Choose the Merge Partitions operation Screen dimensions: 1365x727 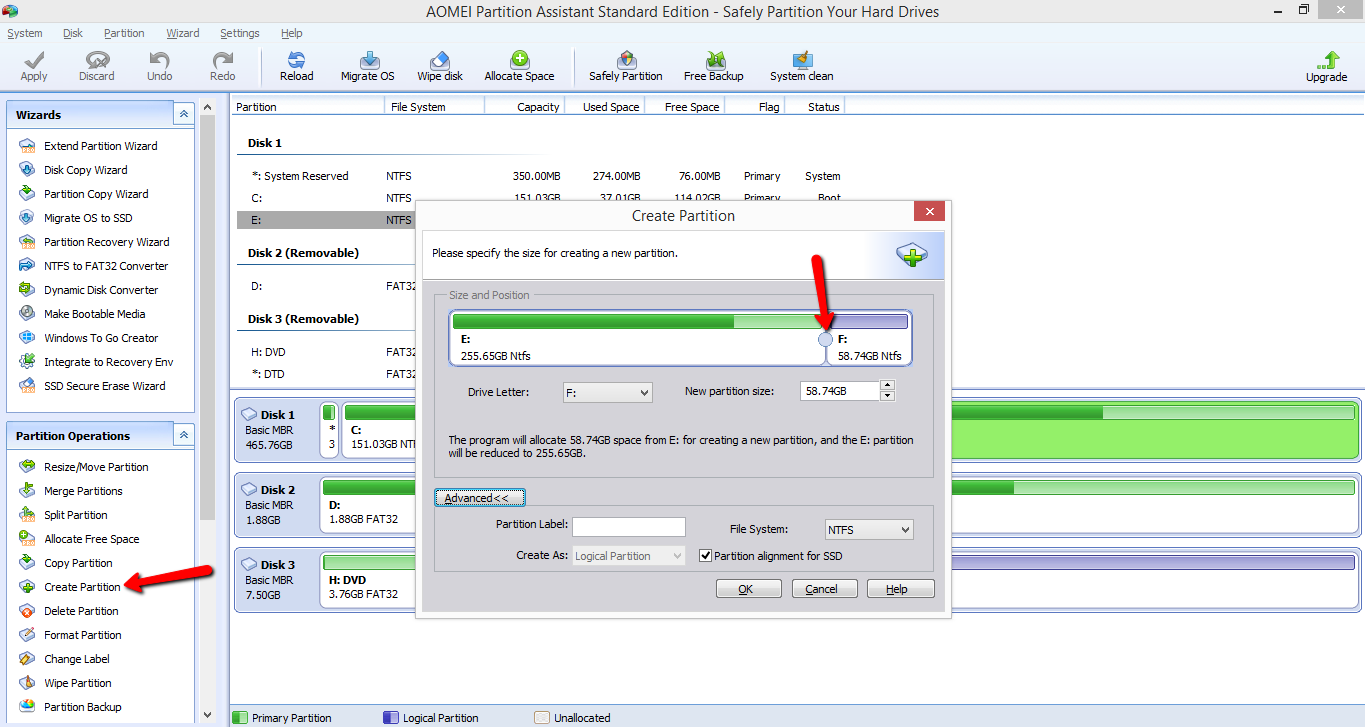[83, 491]
